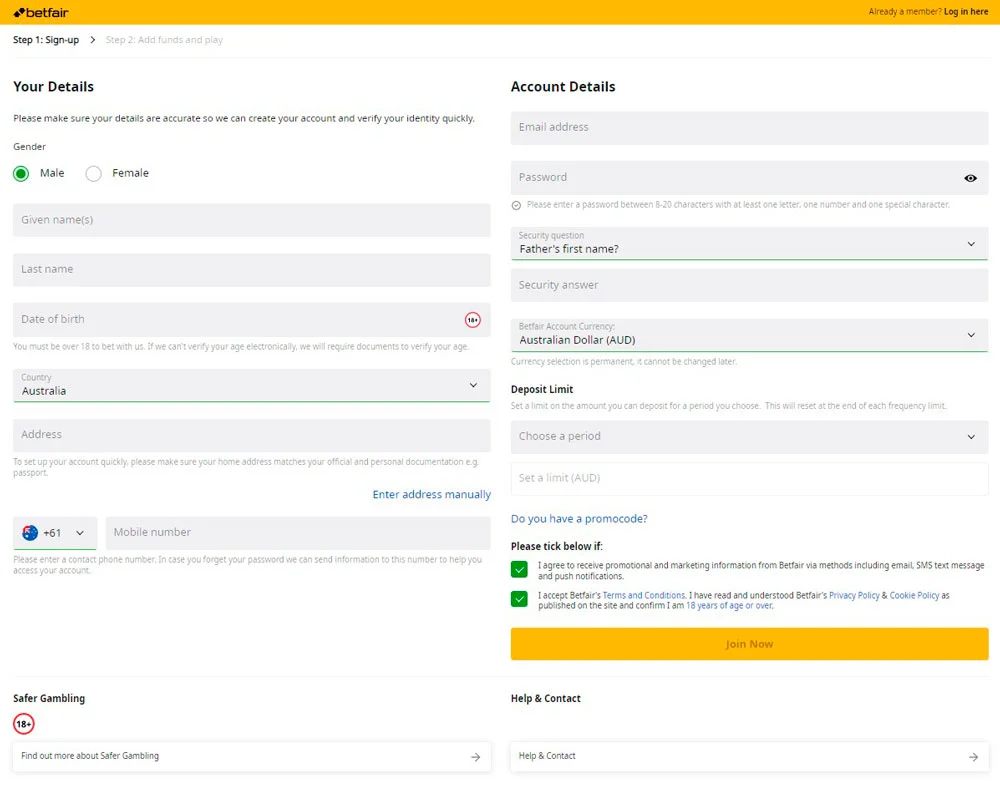This screenshot has width=1000, height=786.
Task: Click arrow beside Find out more about Safer Gambling
Action: [x=476, y=757]
